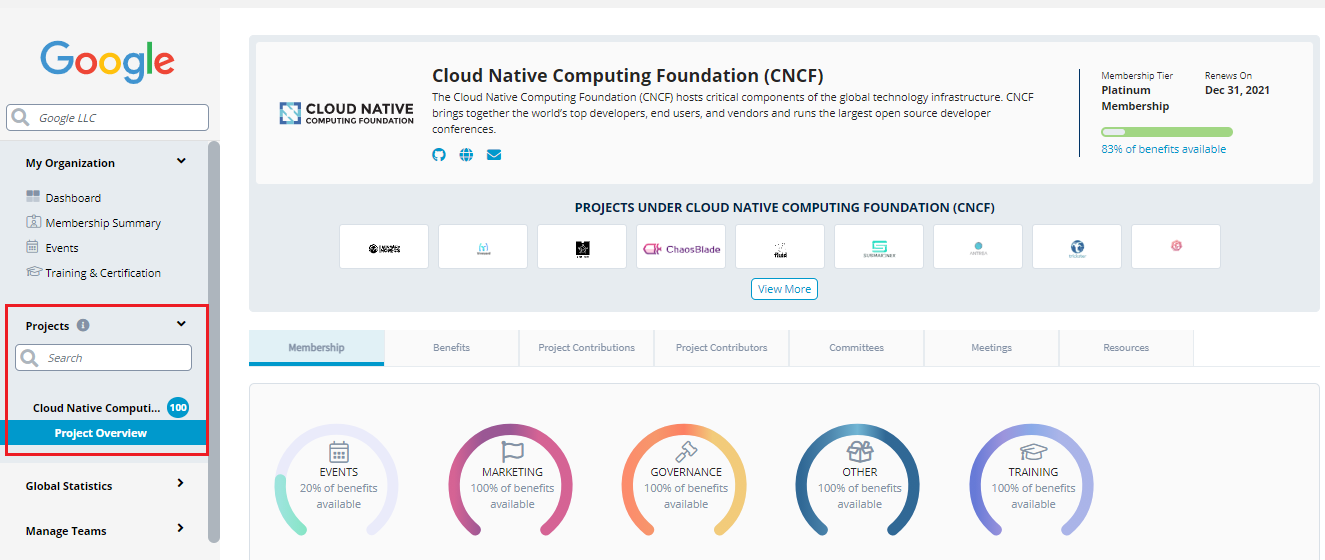
Task: Switch to the Membership tab
Action: pos(316,348)
